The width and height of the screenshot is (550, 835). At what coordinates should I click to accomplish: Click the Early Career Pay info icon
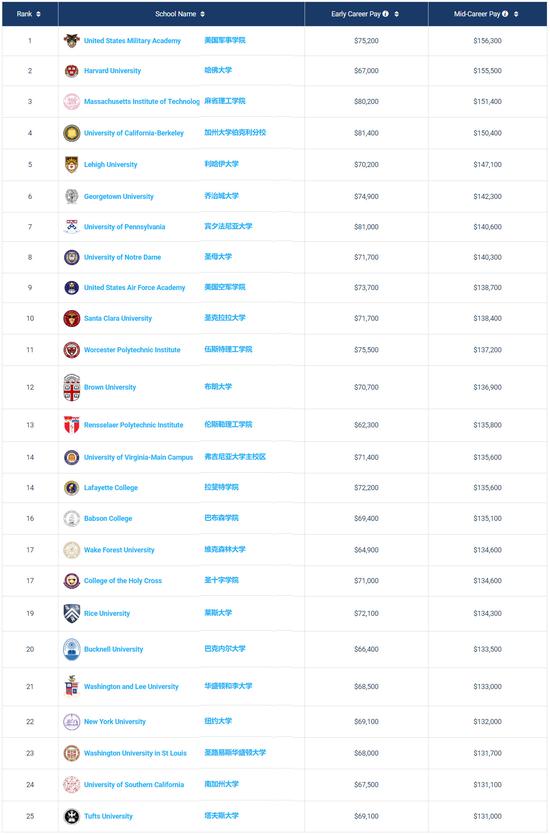[385, 14]
